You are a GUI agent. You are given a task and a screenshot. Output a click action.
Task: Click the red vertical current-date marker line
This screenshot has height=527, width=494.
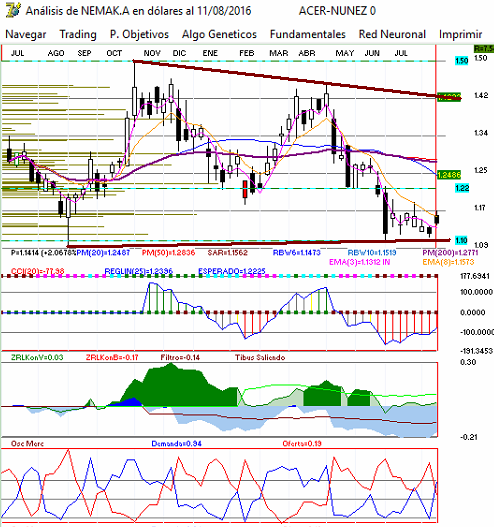tap(436, 148)
